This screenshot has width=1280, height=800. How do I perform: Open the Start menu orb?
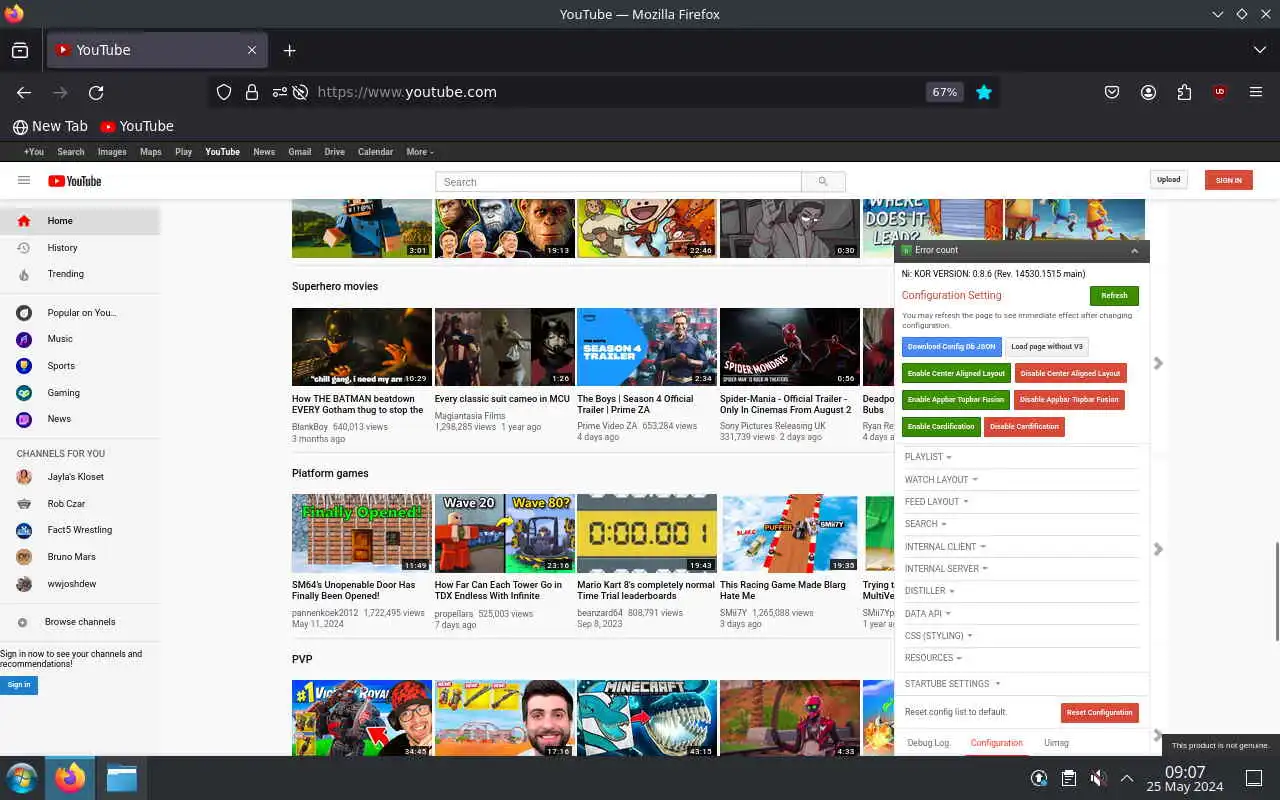pos(21,777)
